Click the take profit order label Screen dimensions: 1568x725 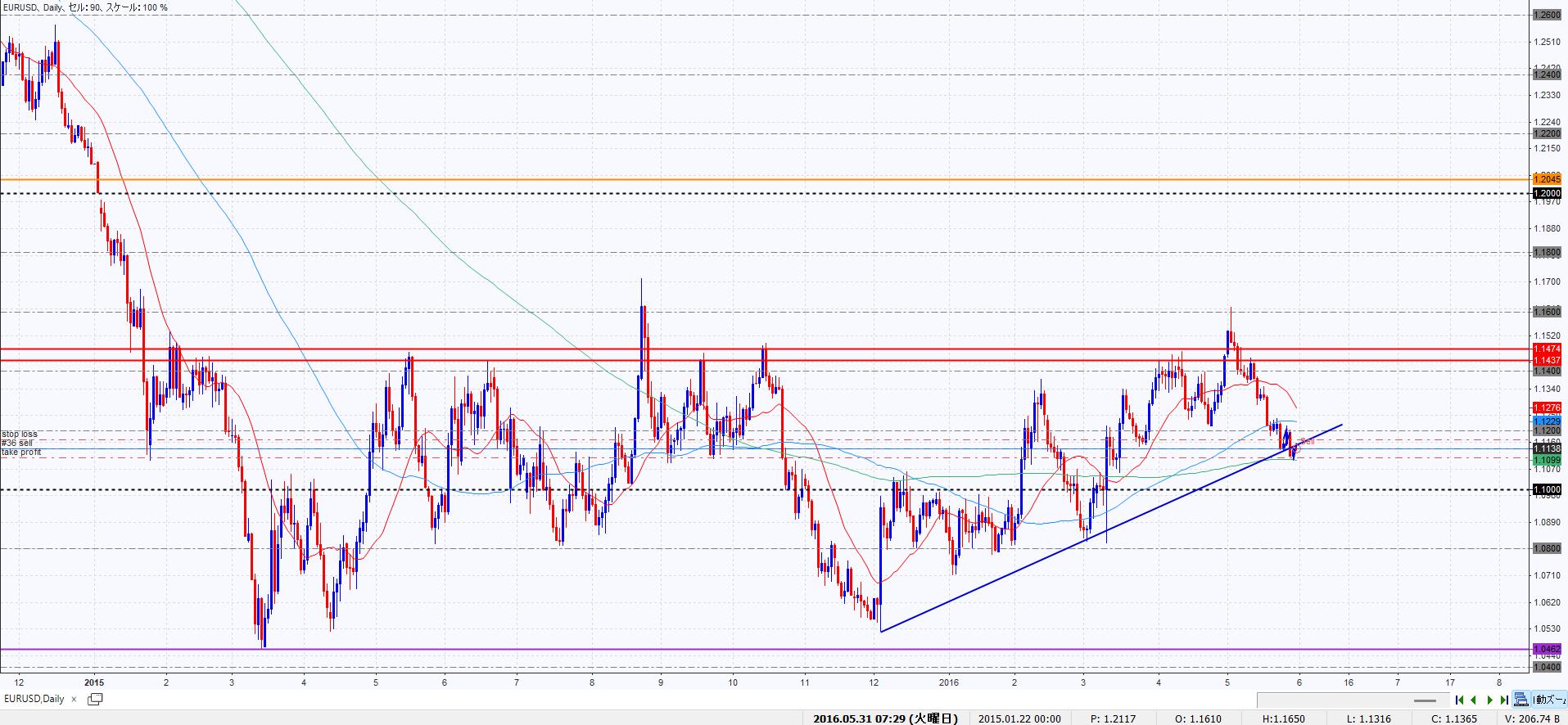pos(20,452)
